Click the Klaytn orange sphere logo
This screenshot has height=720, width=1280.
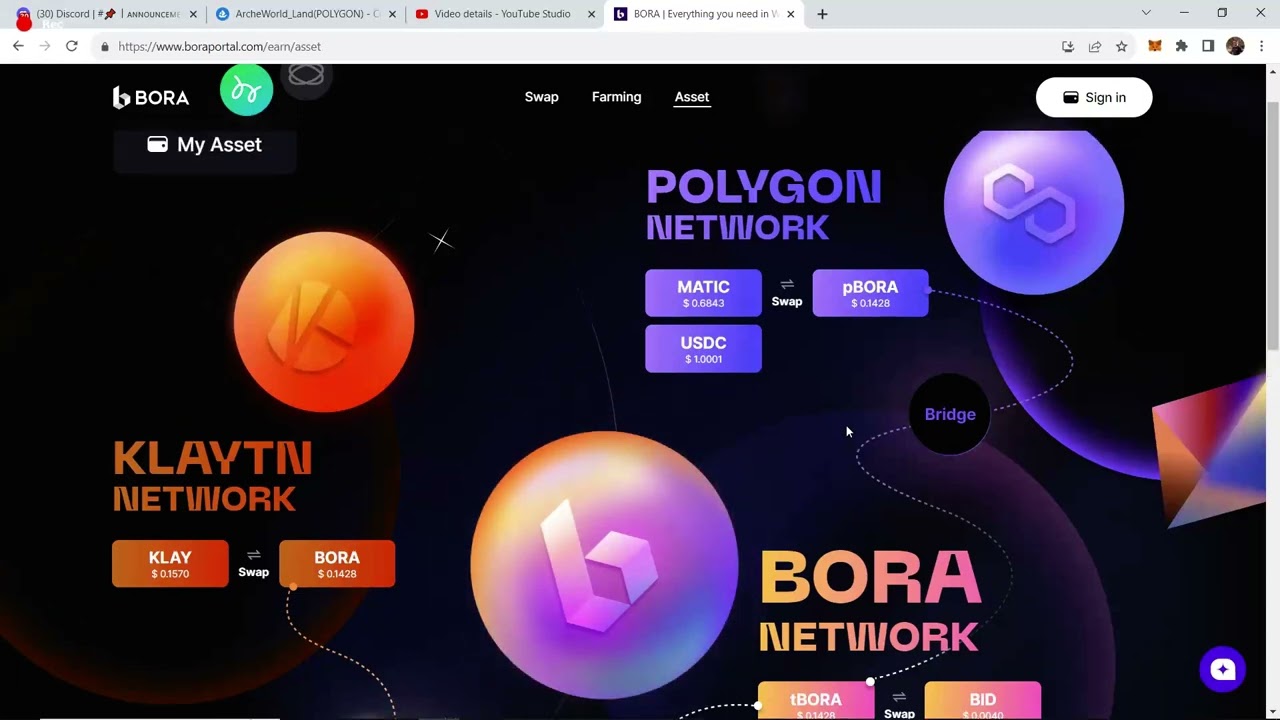click(x=324, y=322)
